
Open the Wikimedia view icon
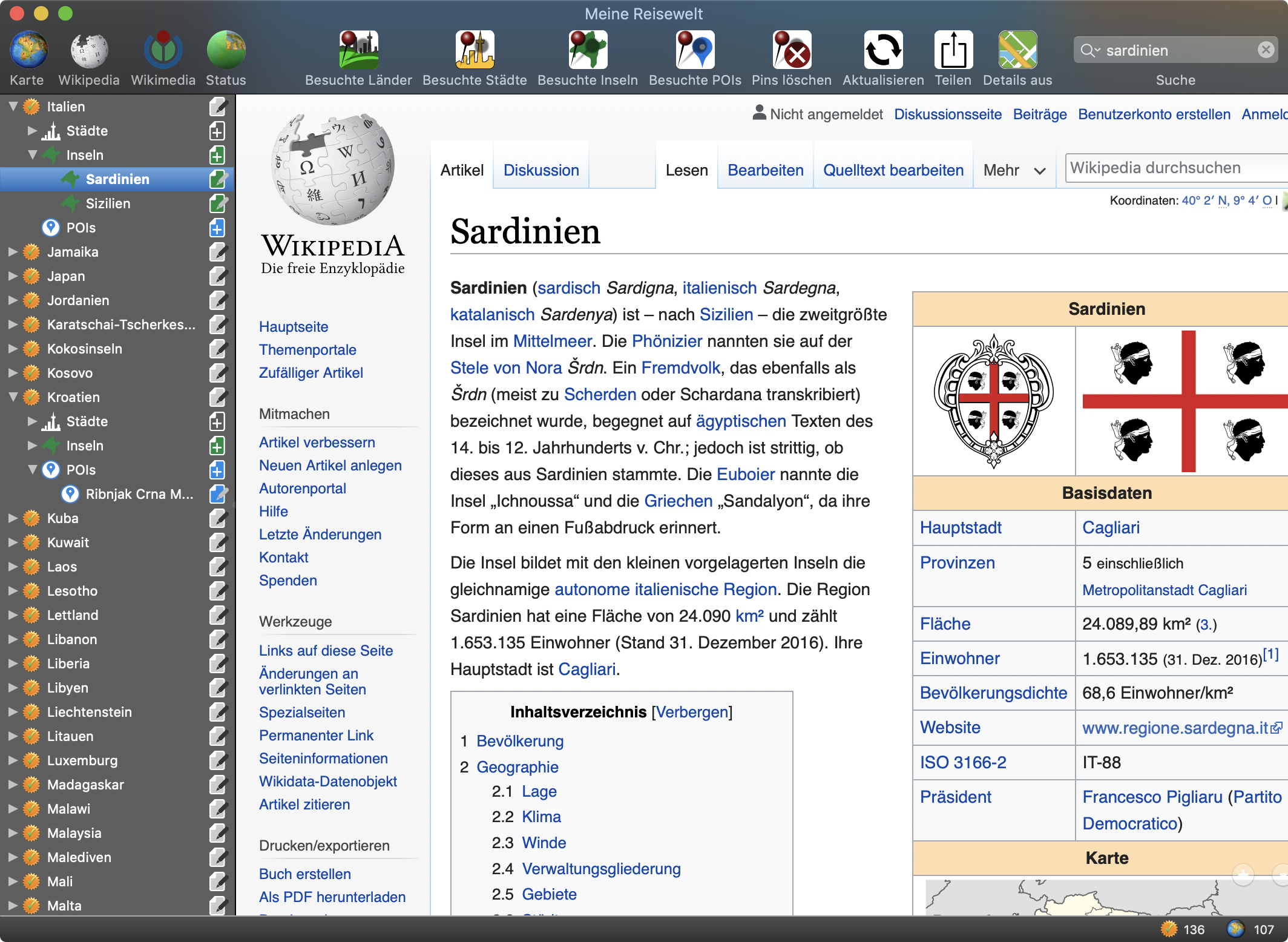[x=163, y=50]
